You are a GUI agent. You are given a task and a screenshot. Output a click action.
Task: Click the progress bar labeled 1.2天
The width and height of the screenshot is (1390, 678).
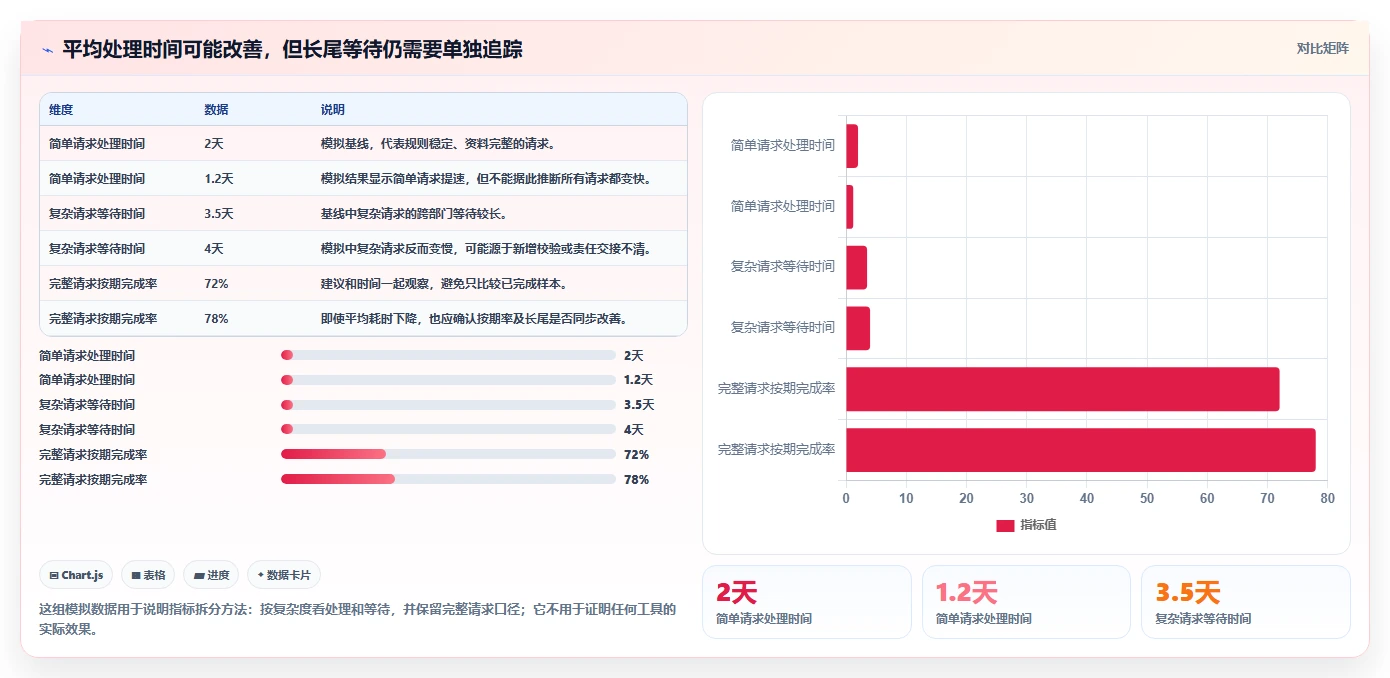click(x=448, y=380)
